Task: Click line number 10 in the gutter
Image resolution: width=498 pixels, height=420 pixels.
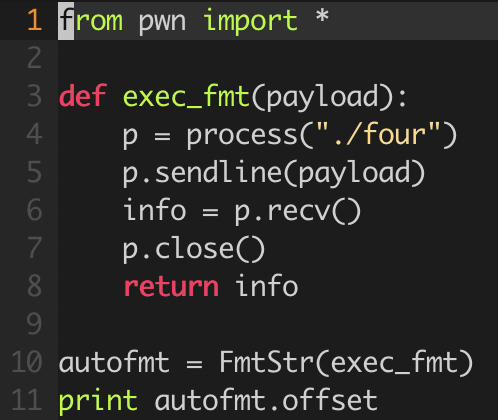Action: (27, 362)
